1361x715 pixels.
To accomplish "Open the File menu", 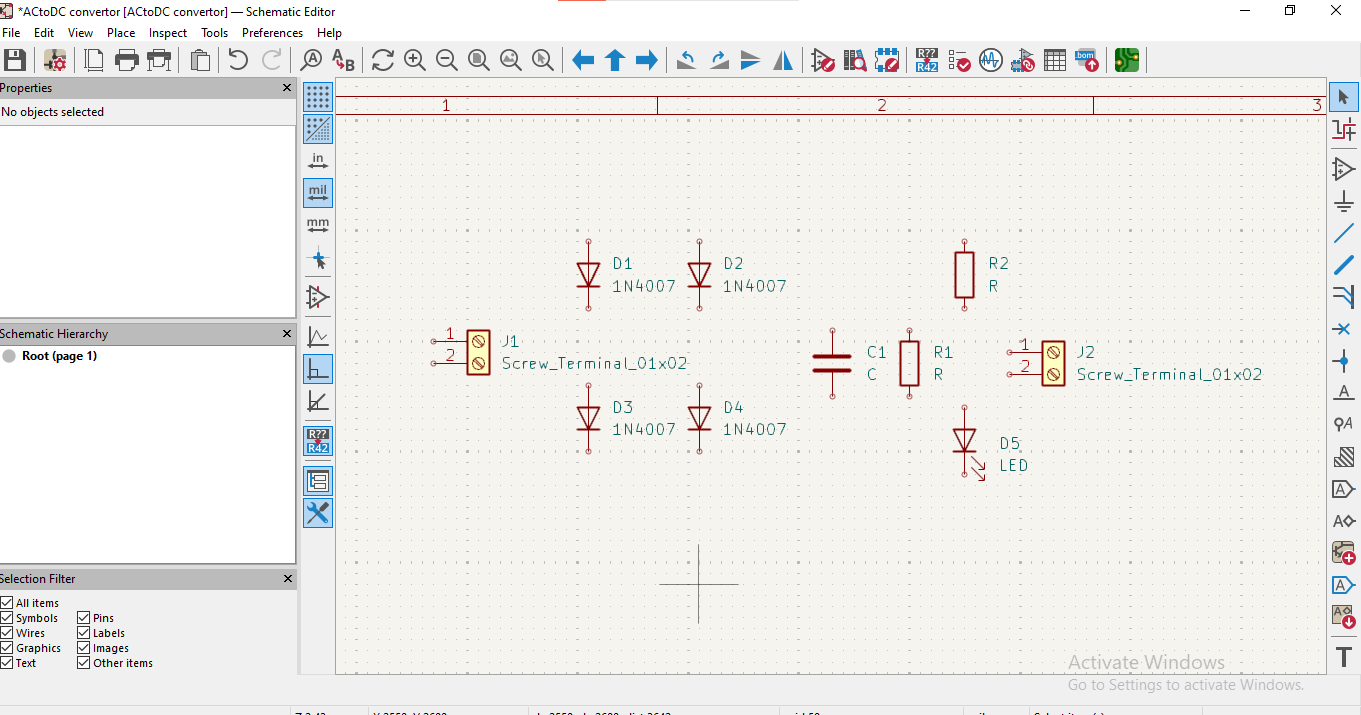I will pos(11,33).
